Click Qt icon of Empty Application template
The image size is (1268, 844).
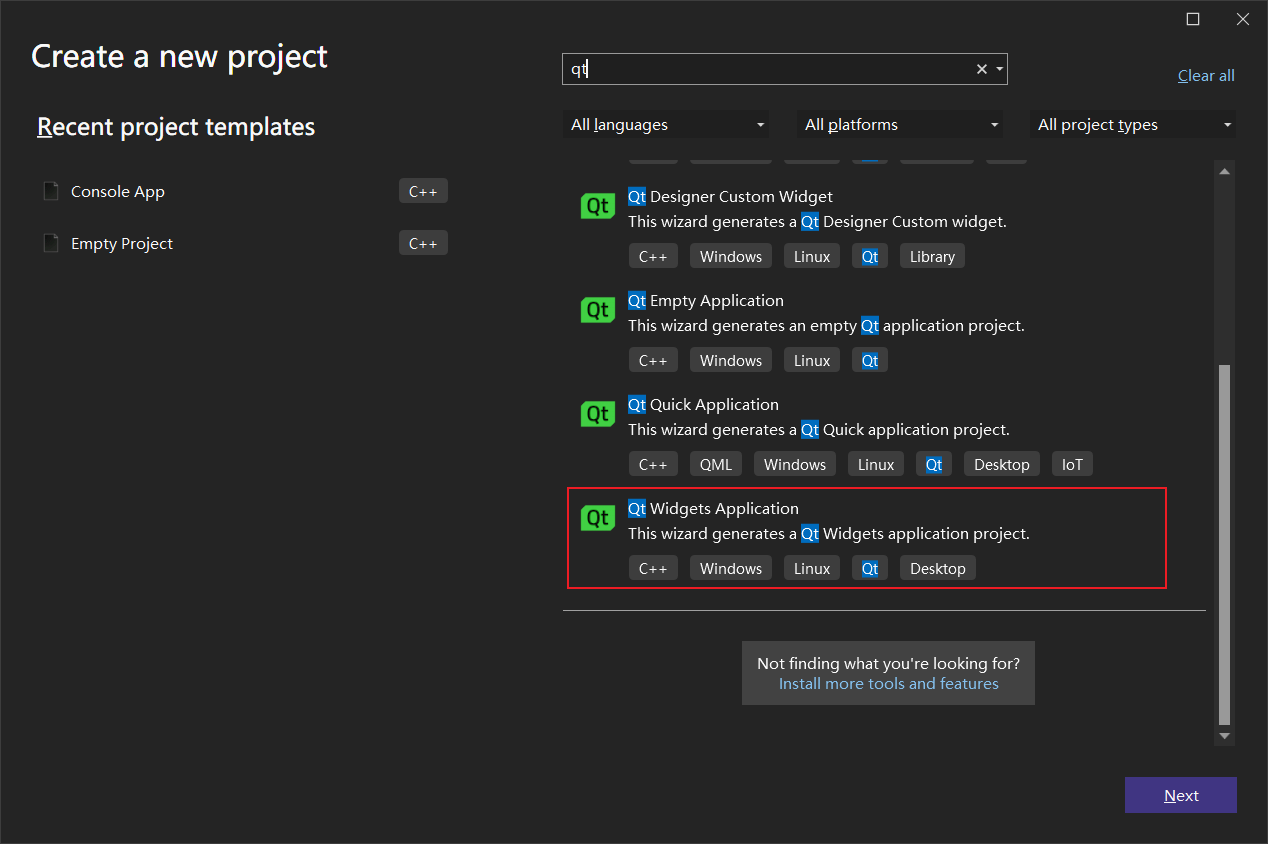tap(598, 310)
